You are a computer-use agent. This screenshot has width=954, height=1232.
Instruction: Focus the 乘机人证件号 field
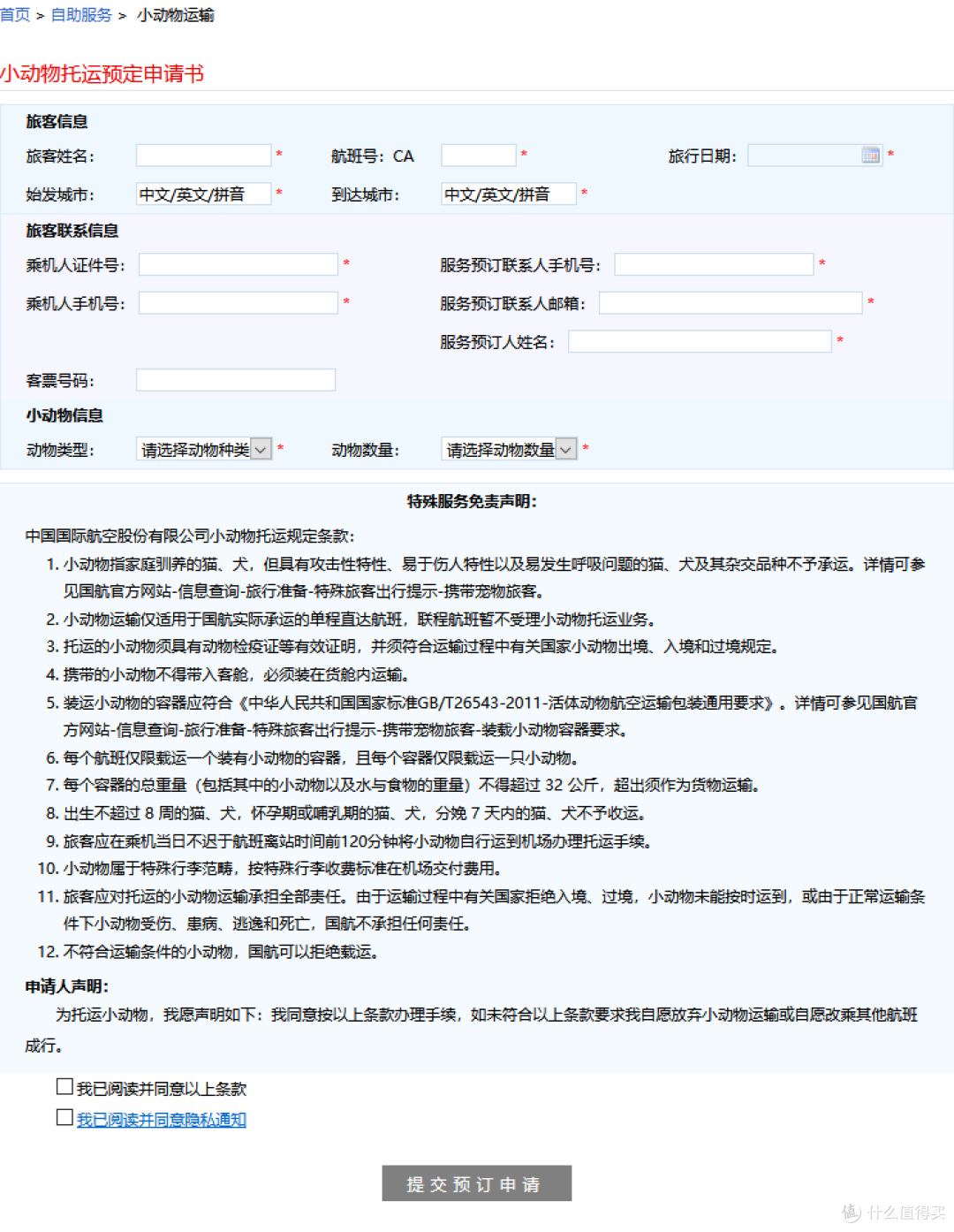click(x=238, y=264)
